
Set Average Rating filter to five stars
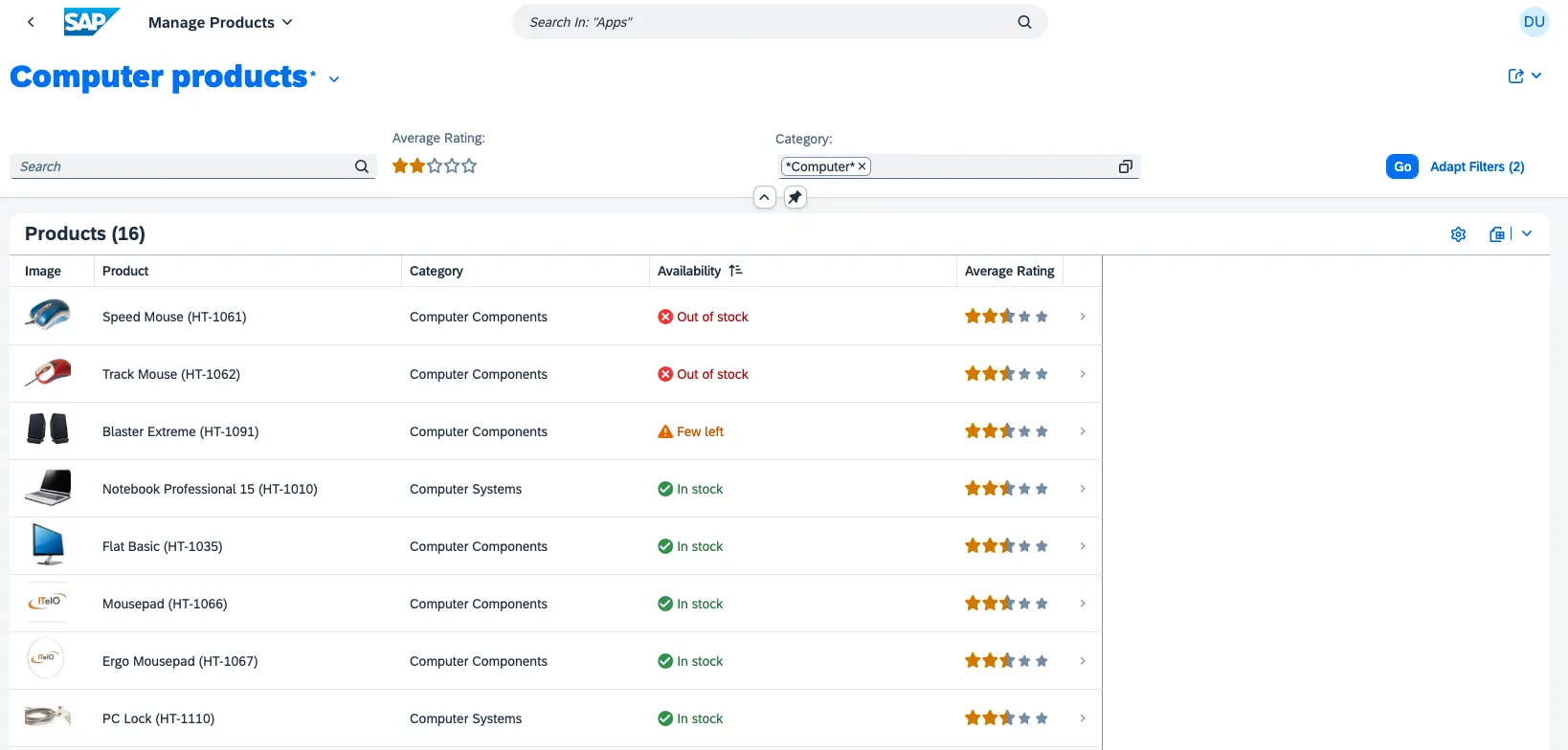[x=469, y=166]
